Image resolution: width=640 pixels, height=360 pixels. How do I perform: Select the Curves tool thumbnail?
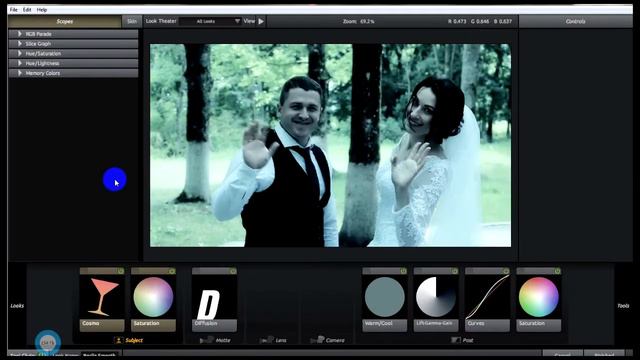click(x=487, y=297)
